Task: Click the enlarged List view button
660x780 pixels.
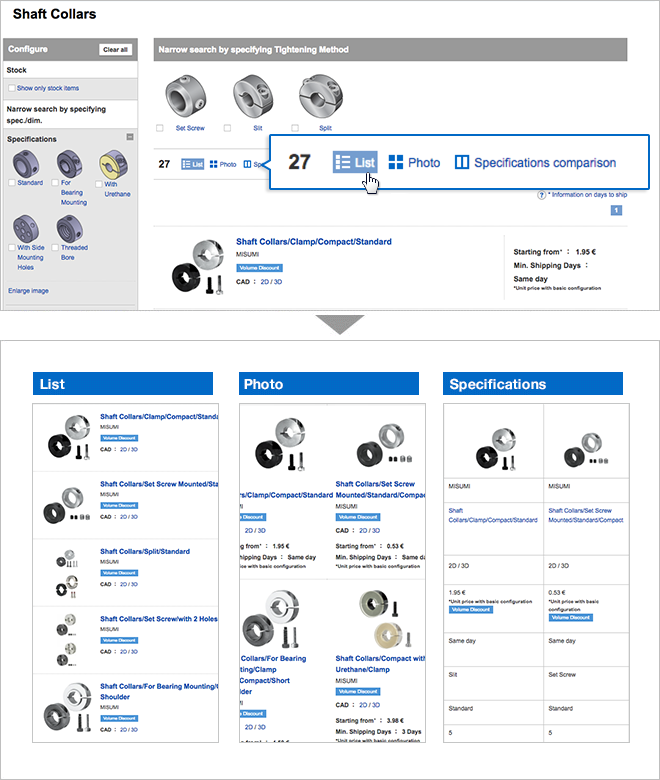Action: 355,162
